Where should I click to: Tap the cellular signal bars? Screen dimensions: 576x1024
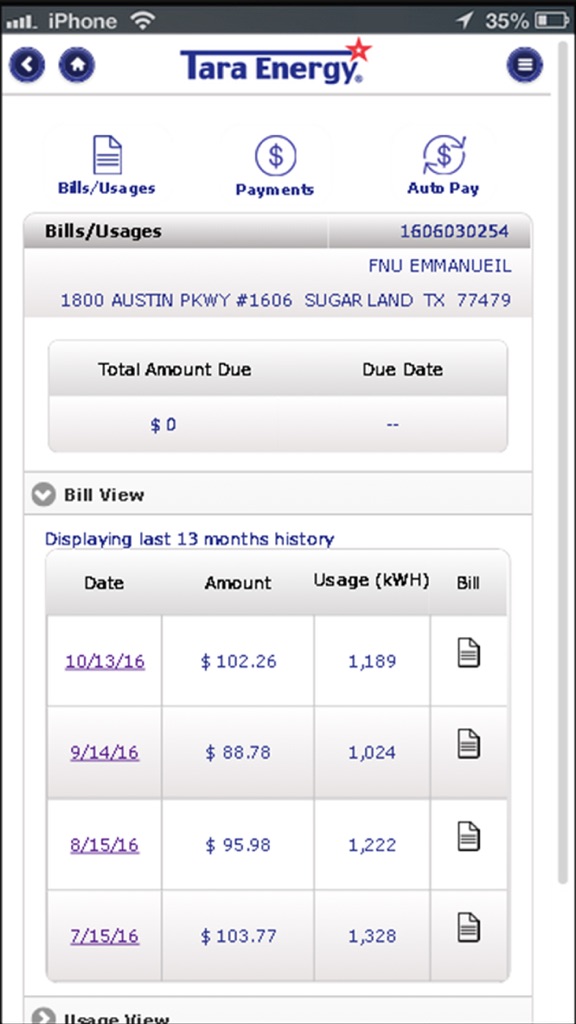[23, 23]
